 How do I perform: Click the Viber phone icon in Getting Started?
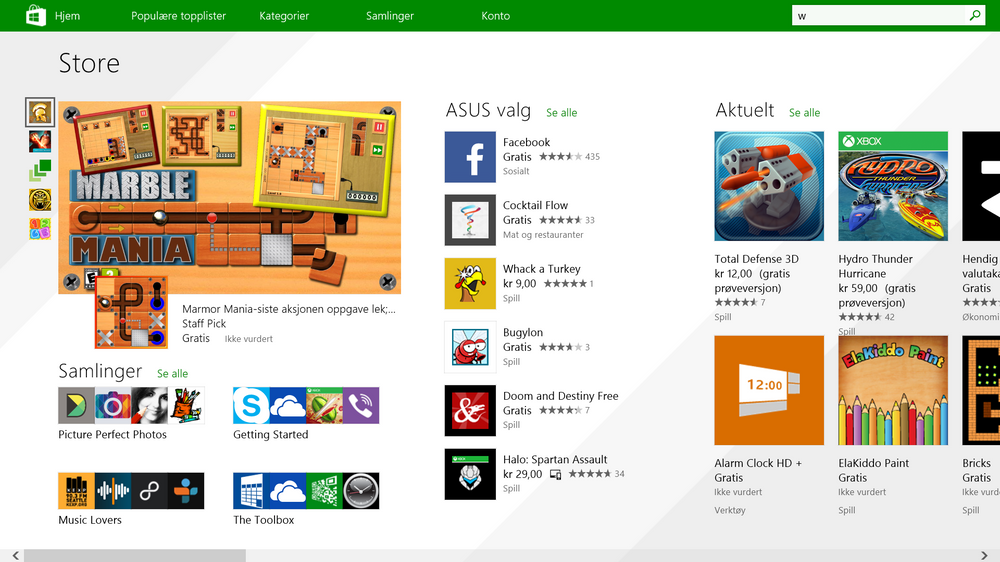361,405
